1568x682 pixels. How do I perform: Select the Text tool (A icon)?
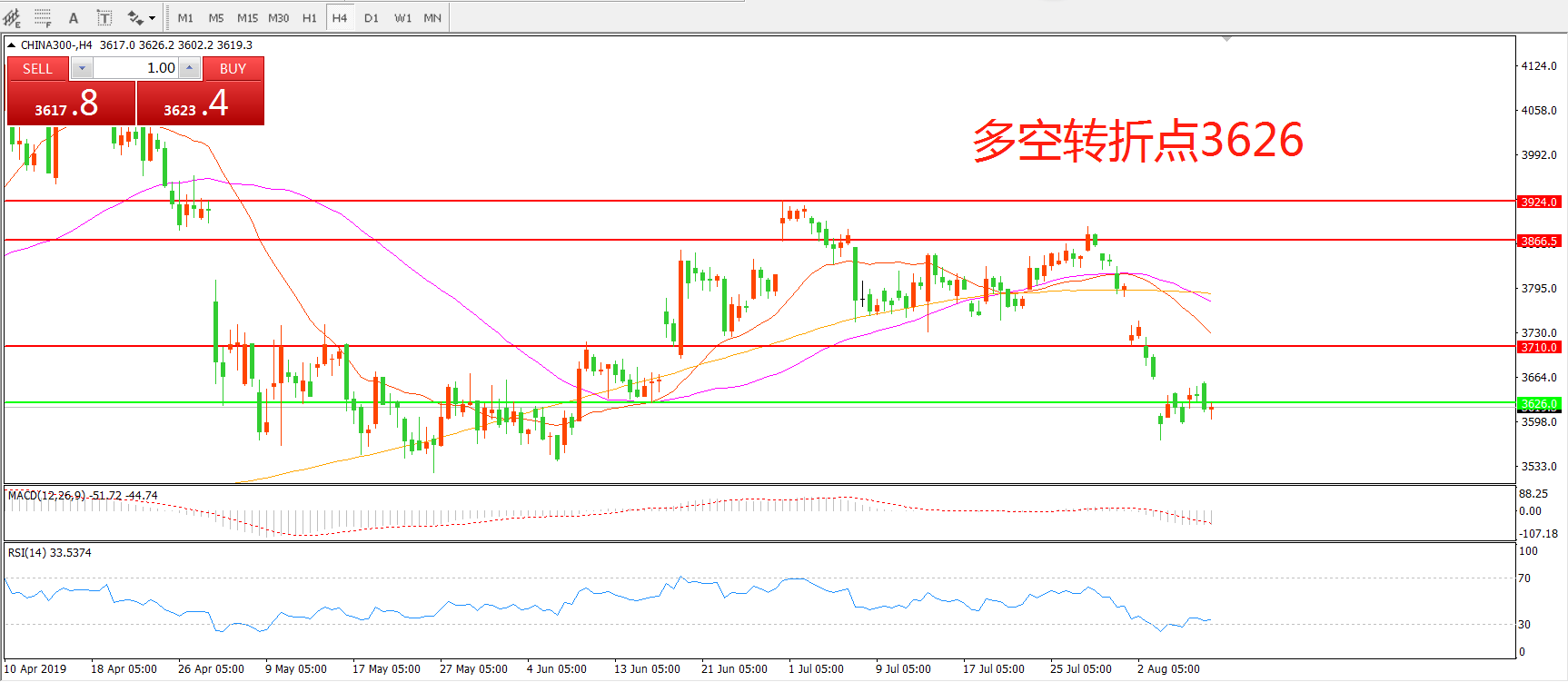tap(74, 17)
